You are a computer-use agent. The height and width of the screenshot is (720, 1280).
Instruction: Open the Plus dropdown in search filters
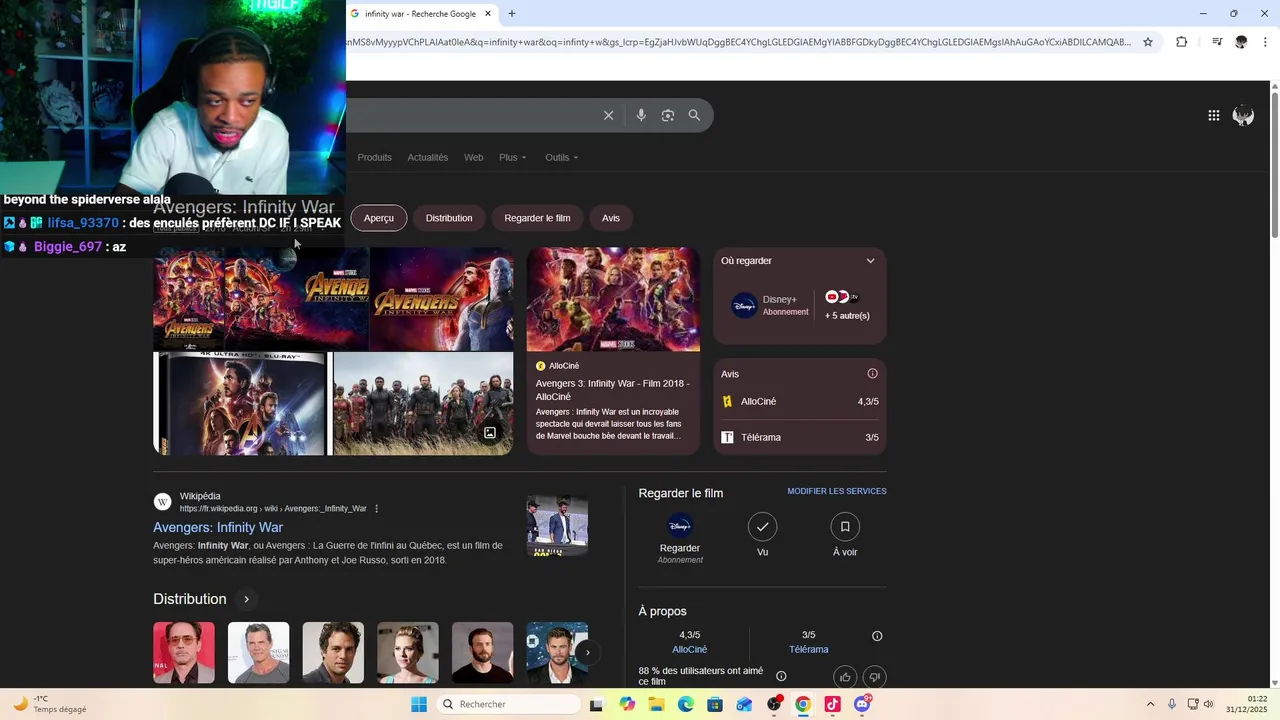(512, 158)
